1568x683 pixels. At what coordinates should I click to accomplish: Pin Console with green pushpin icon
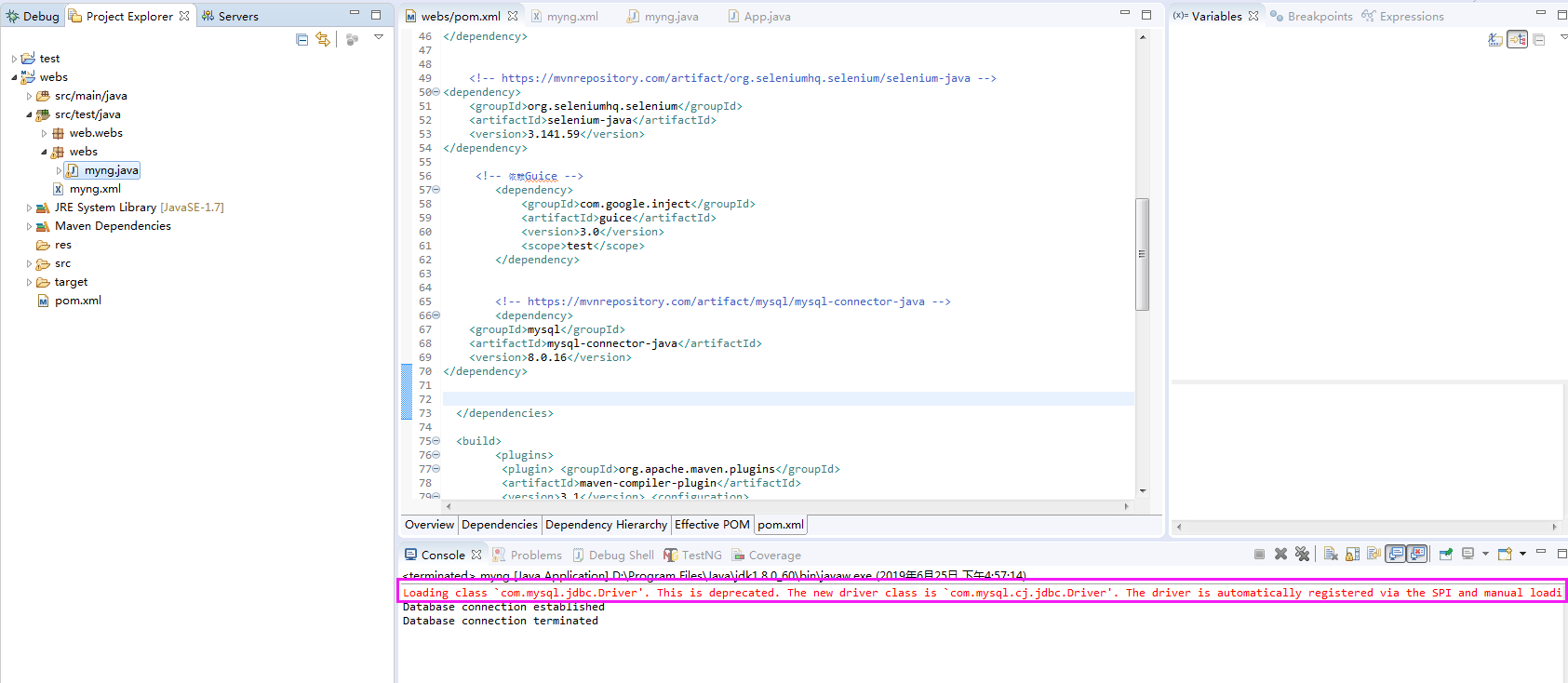[x=1446, y=554]
